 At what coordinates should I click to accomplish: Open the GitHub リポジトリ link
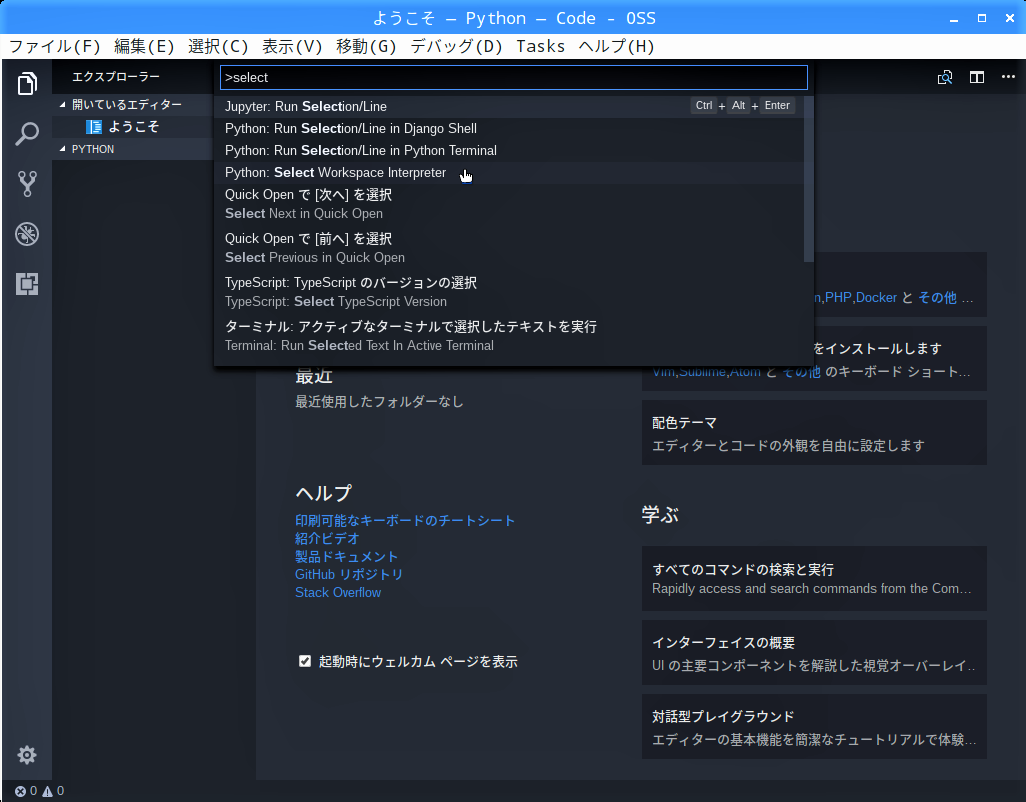[349, 574]
